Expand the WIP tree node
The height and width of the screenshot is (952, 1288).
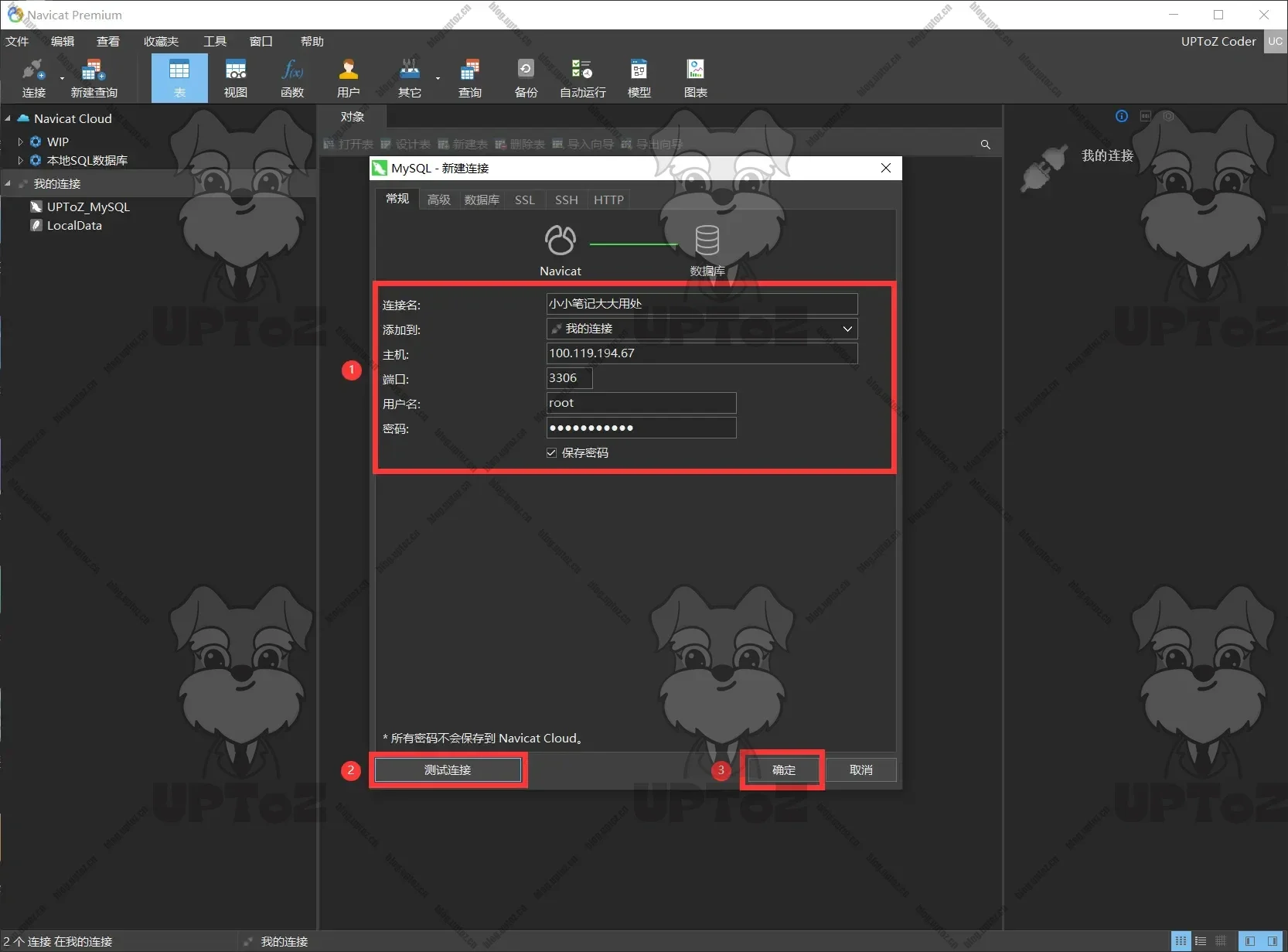pos(20,142)
